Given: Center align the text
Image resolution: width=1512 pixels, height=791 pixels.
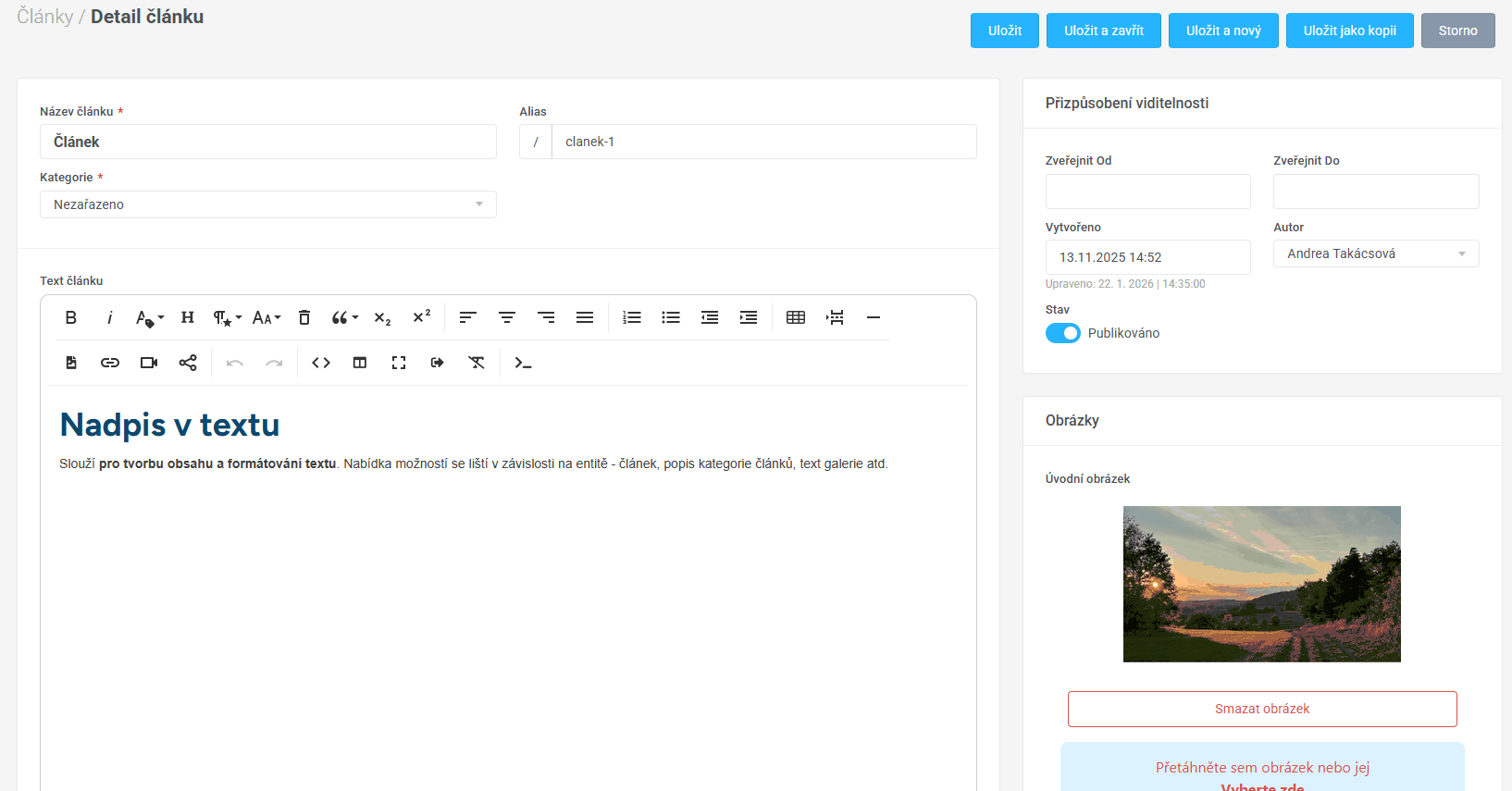Looking at the screenshot, I should click(507, 317).
